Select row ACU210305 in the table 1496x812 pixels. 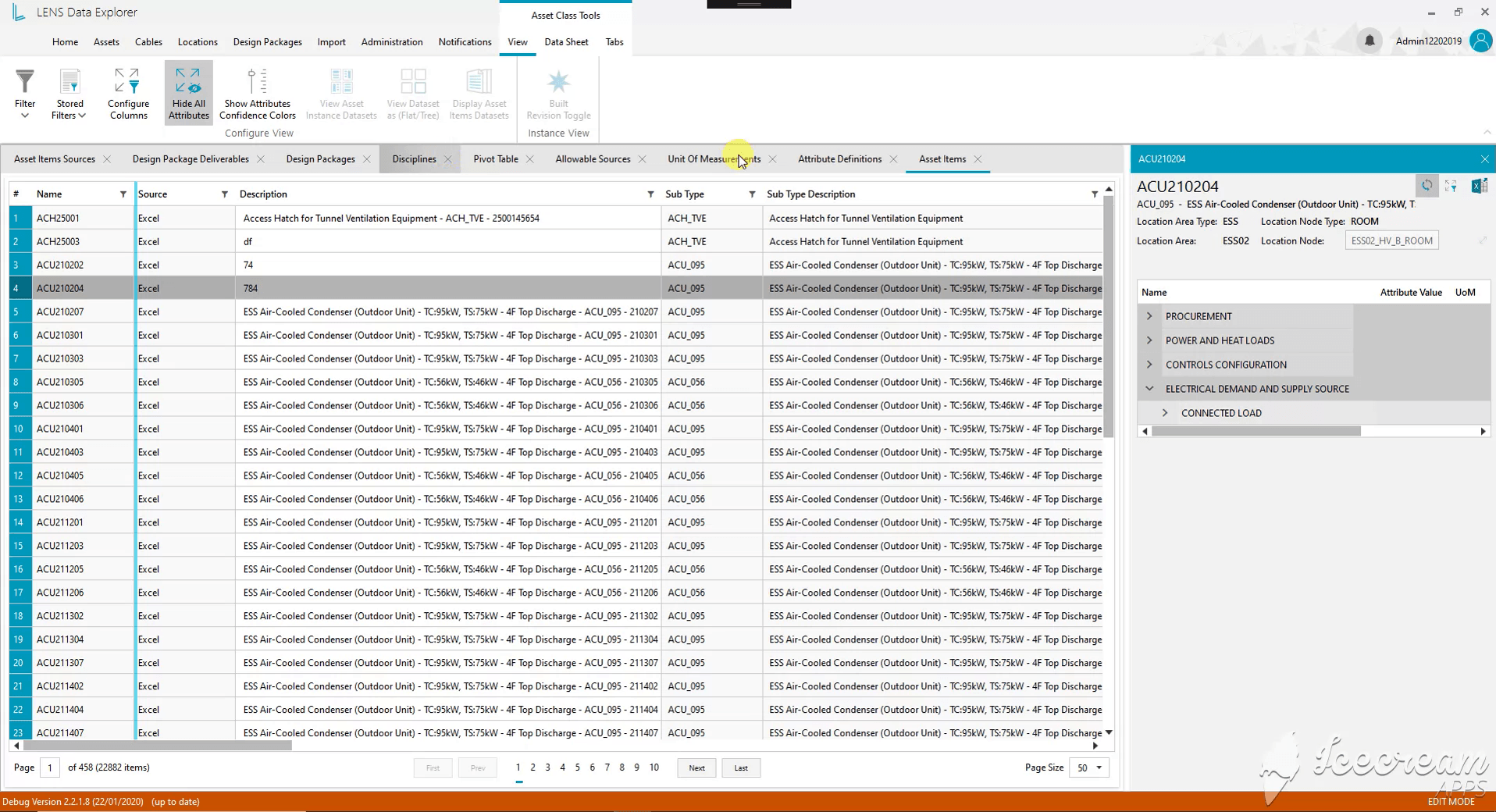pos(556,382)
